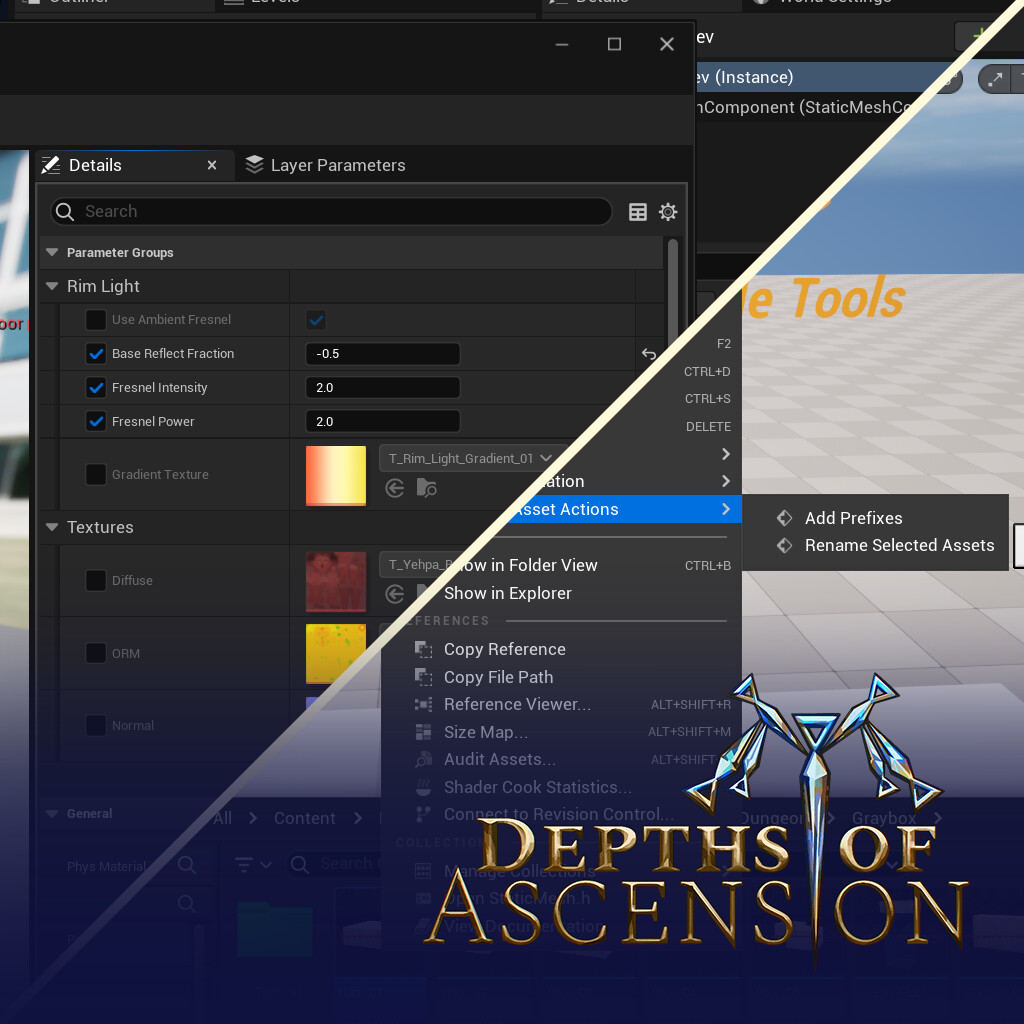
Task: Open Size Map for the asset
Action: click(486, 732)
